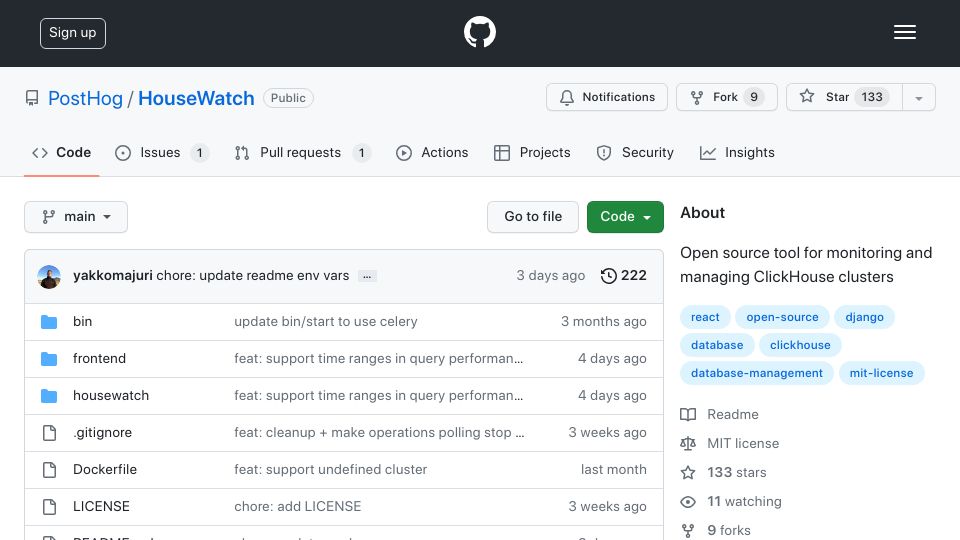View the 133 stars link
This screenshot has width=960, height=540.
(x=737, y=473)
